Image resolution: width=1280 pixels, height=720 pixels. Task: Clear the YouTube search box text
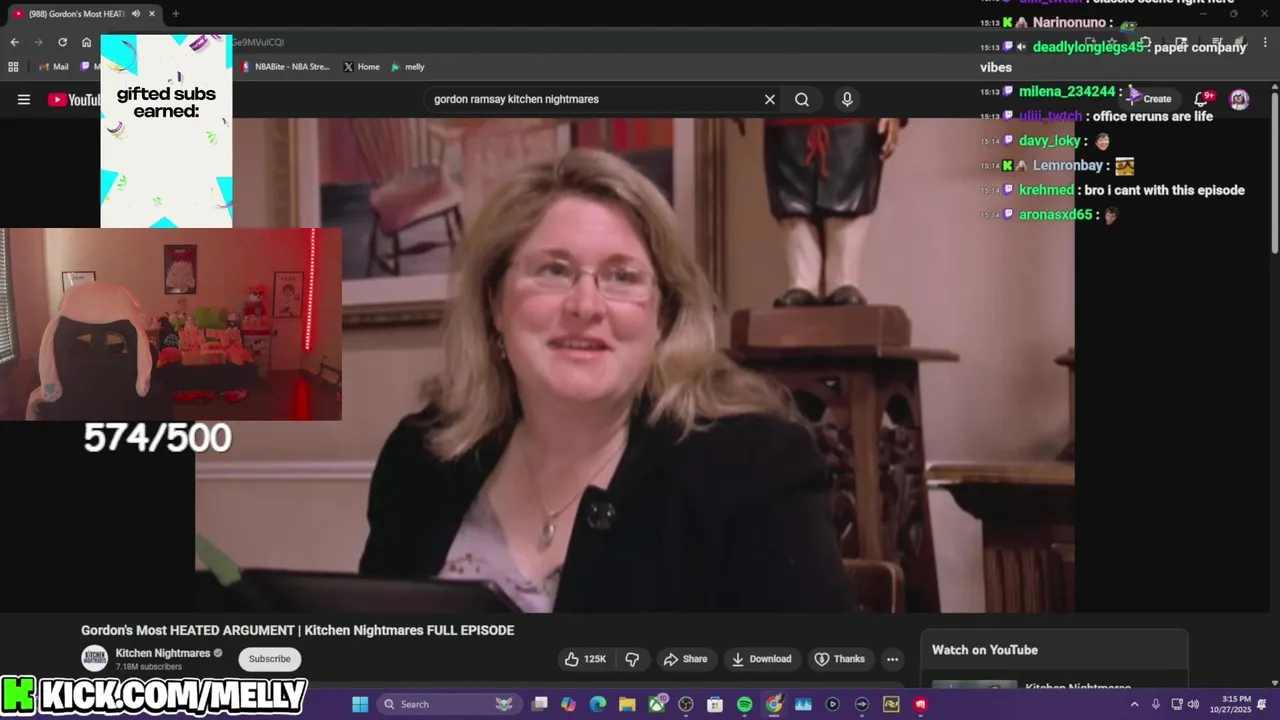[x=770, y=99]
